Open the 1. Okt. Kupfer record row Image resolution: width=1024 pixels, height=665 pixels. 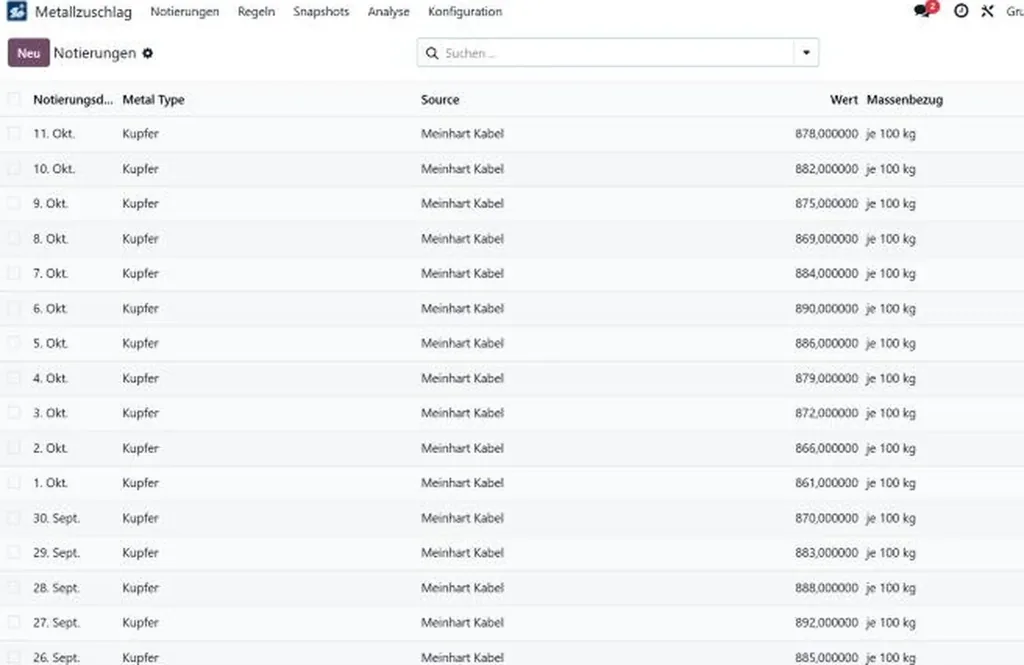[512, 483]
